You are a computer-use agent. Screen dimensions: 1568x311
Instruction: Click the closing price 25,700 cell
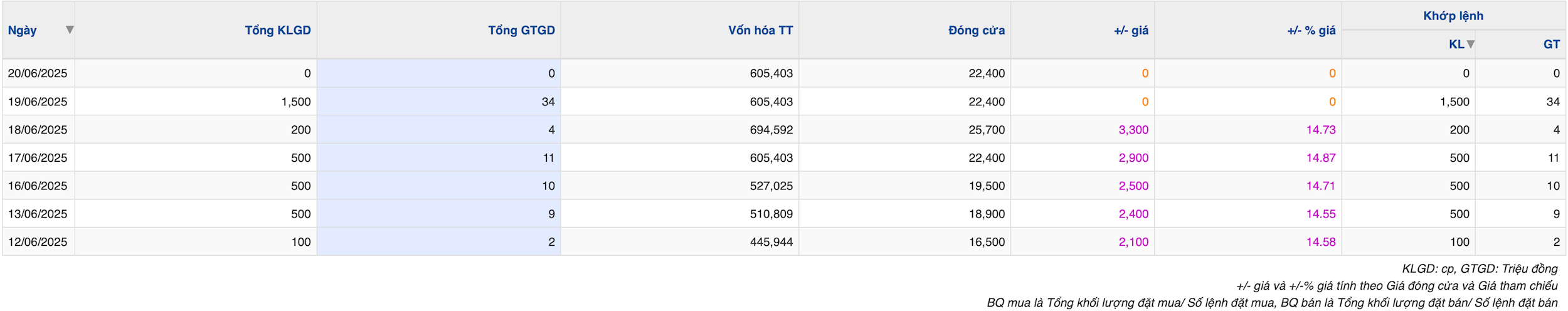pos(986,130)
